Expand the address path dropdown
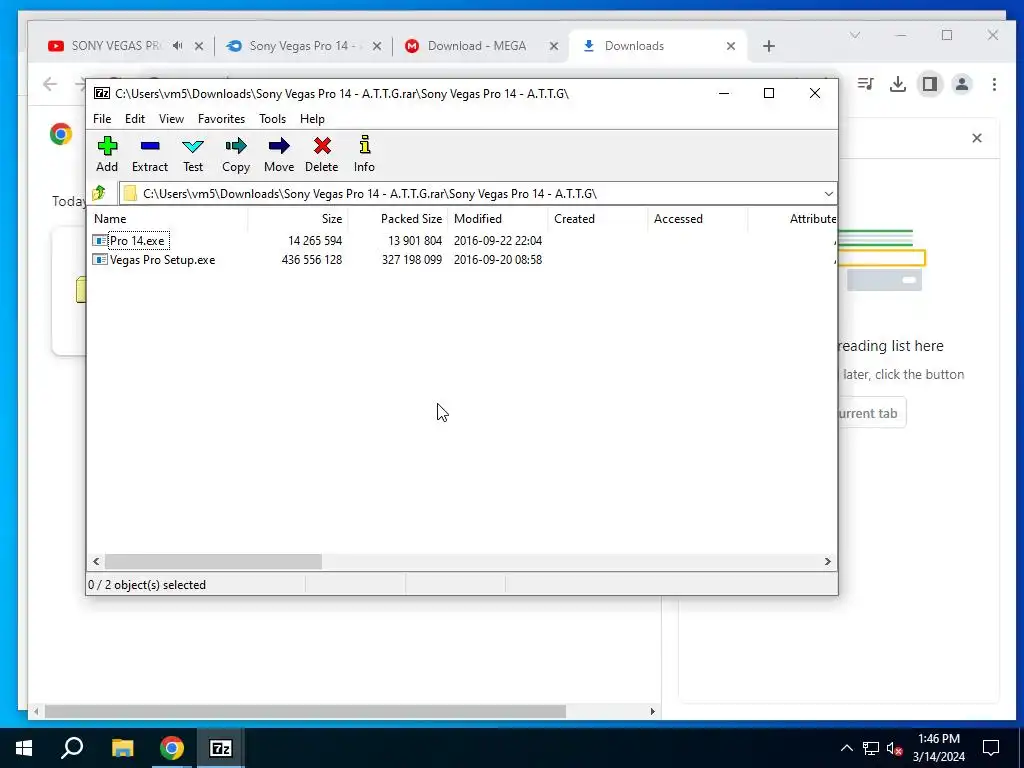The height and width of the screenshot is (768, 1024). pos(828,194)
